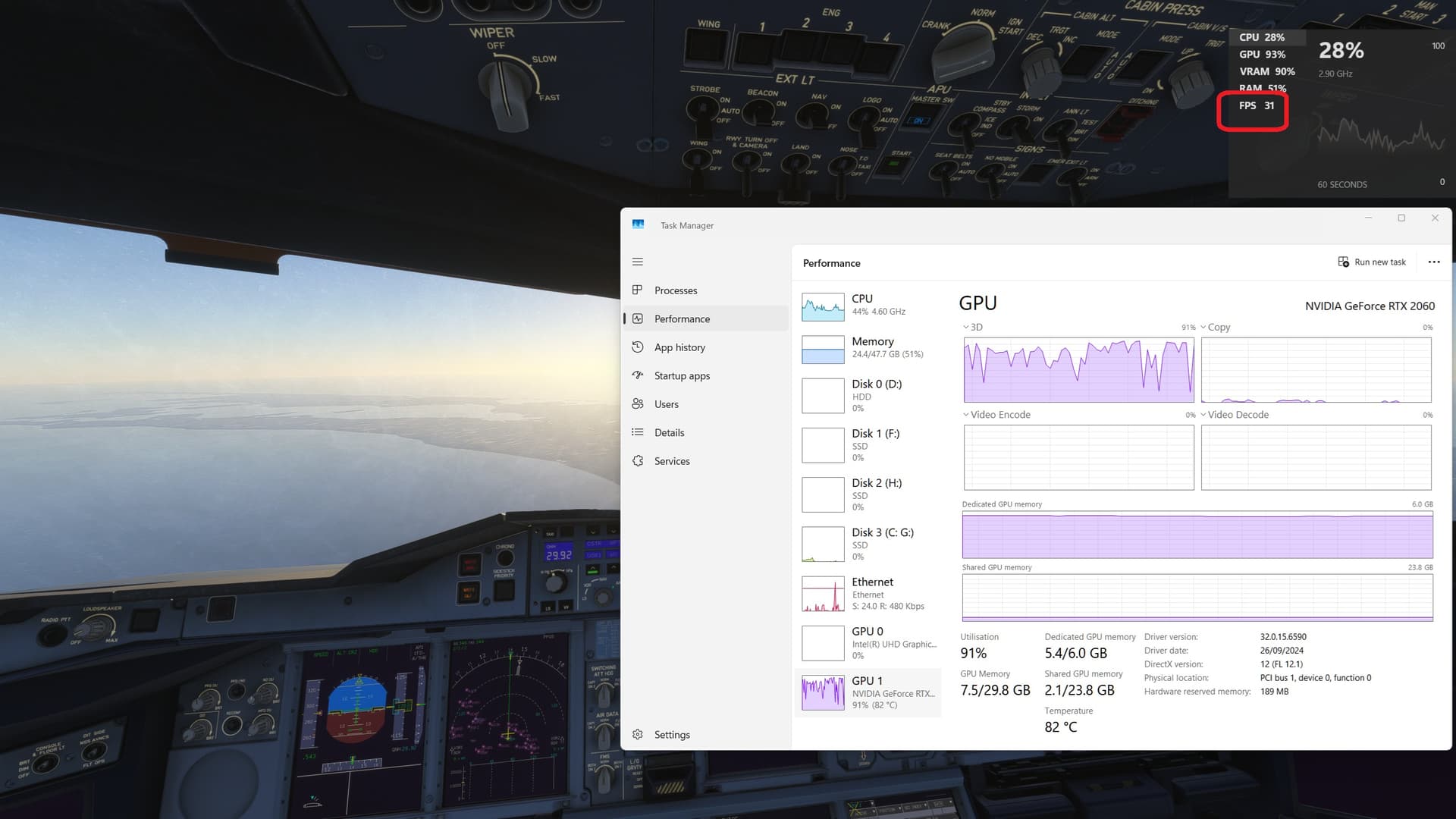Open the See more (...) menu
The image size is (1456, 819).
pyautogui.click(x=1433, y=262)
